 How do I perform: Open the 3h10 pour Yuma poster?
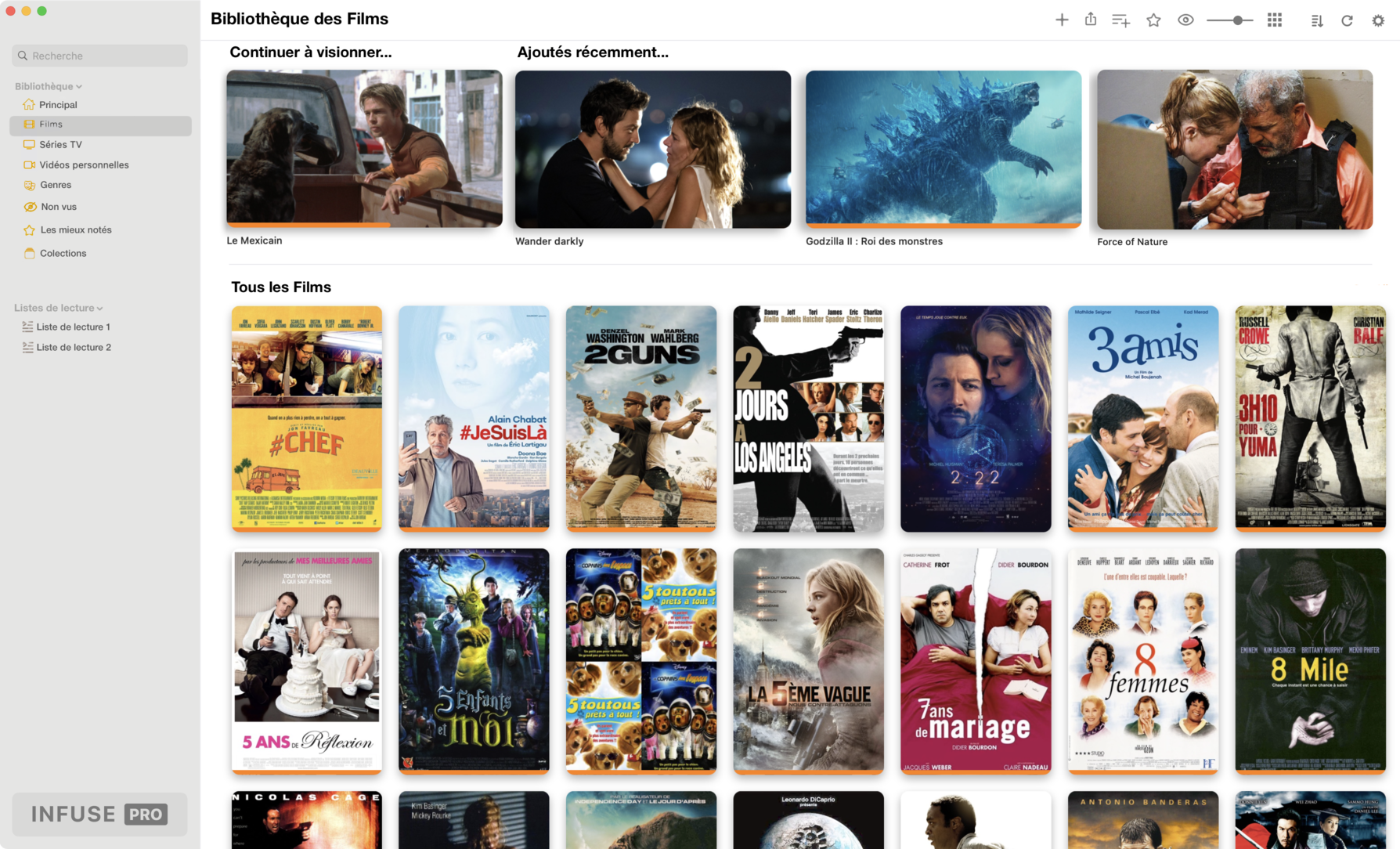1311,419
